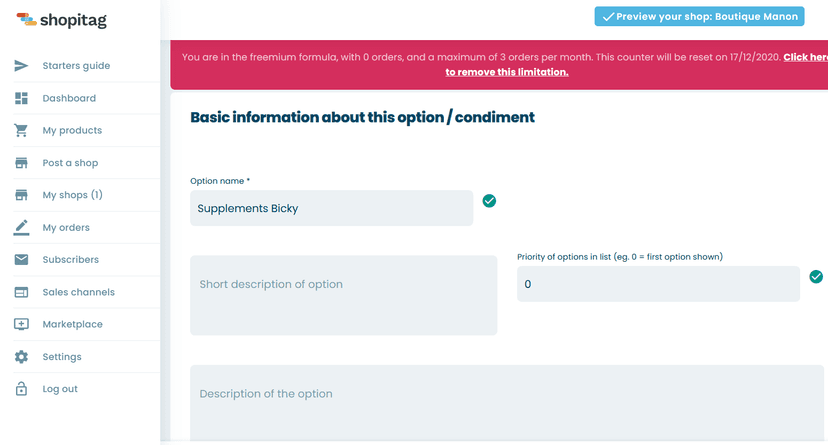Click the shopping cart icon for My products
This screenshot has height=445, width=828.
(x=21, y=130)
